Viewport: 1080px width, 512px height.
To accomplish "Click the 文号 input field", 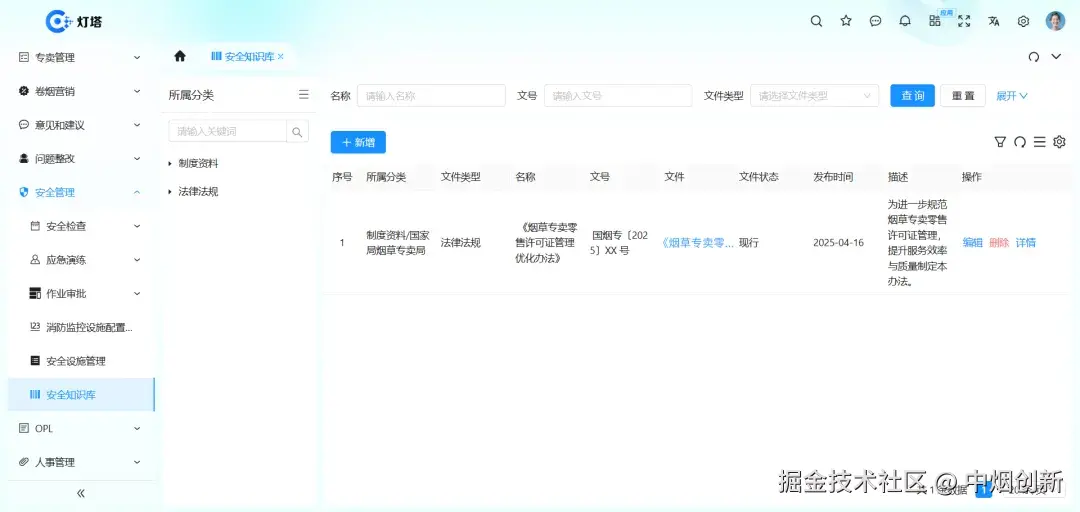I will (x=618, y=96).
